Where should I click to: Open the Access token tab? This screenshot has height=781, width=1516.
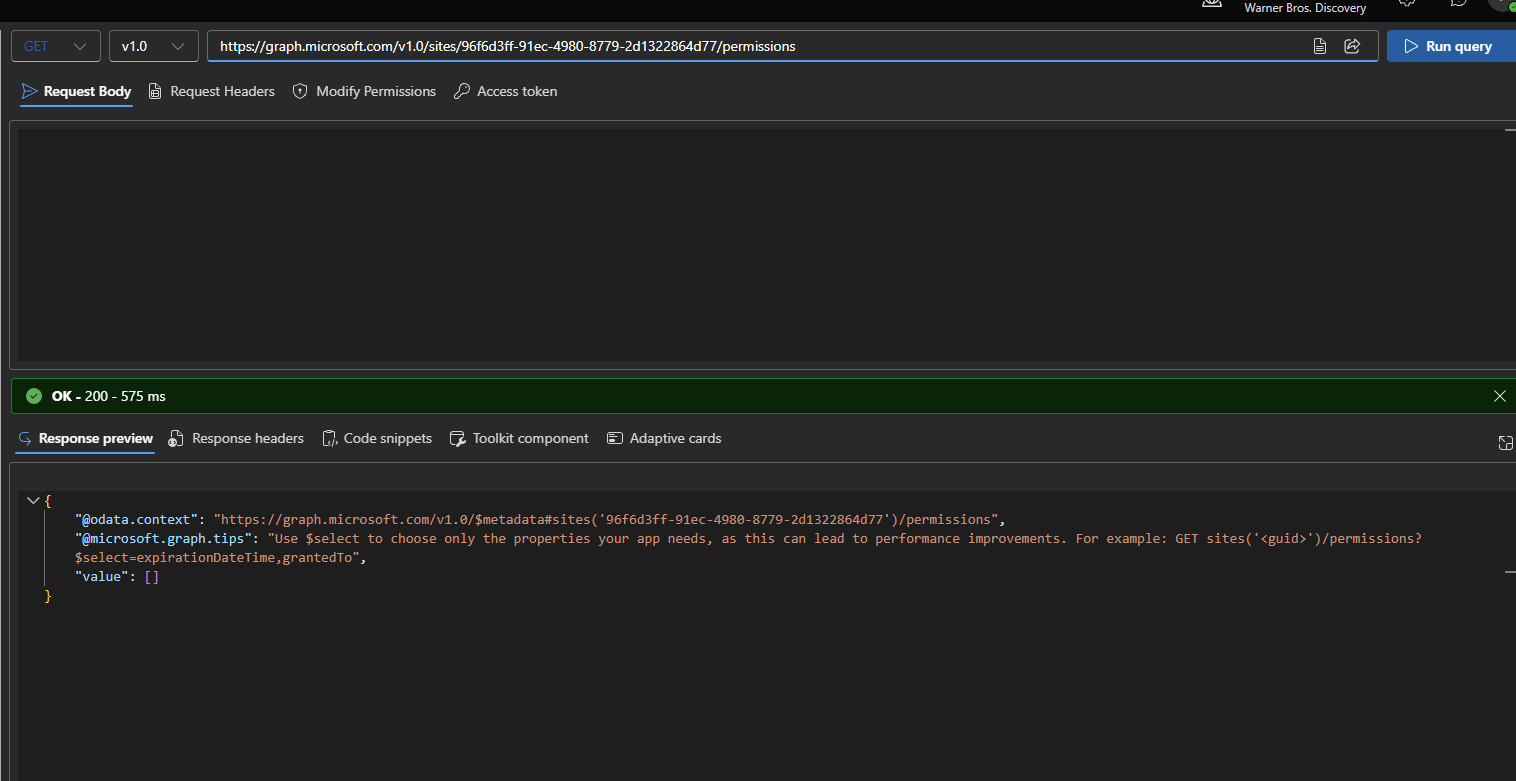pos(505,91)
